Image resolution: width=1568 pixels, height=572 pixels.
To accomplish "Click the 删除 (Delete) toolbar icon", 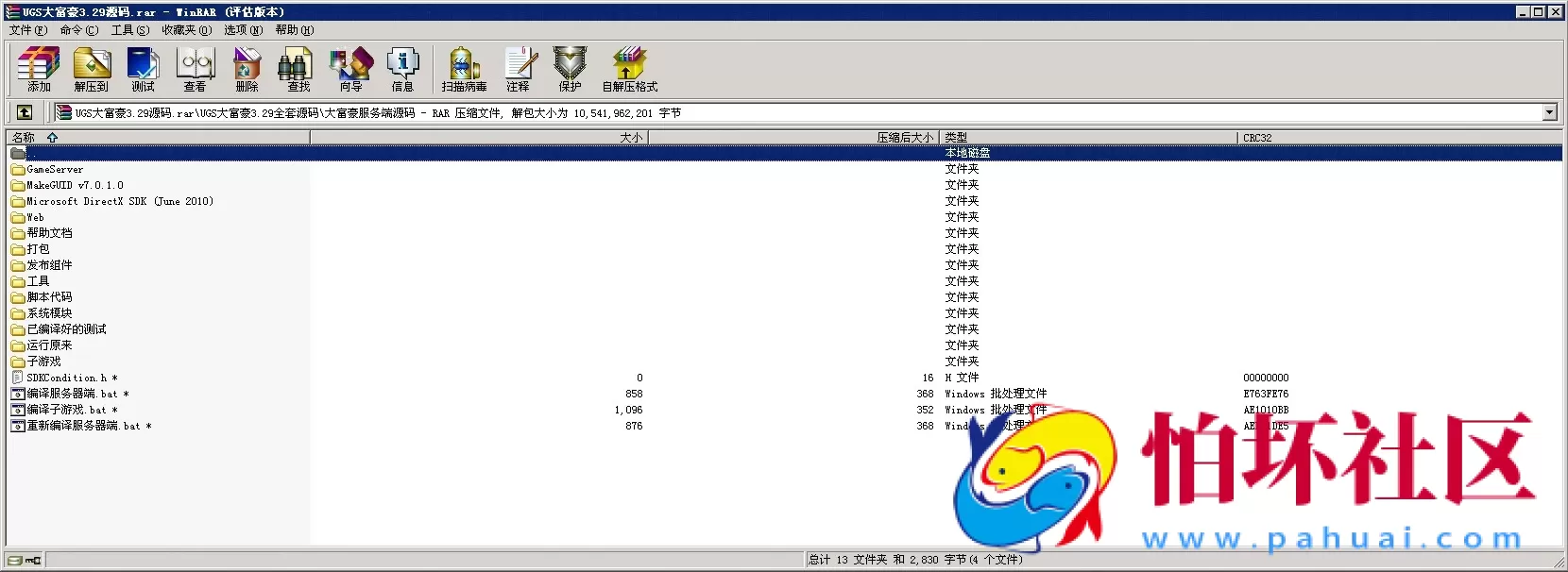I will tap(247, 70).
